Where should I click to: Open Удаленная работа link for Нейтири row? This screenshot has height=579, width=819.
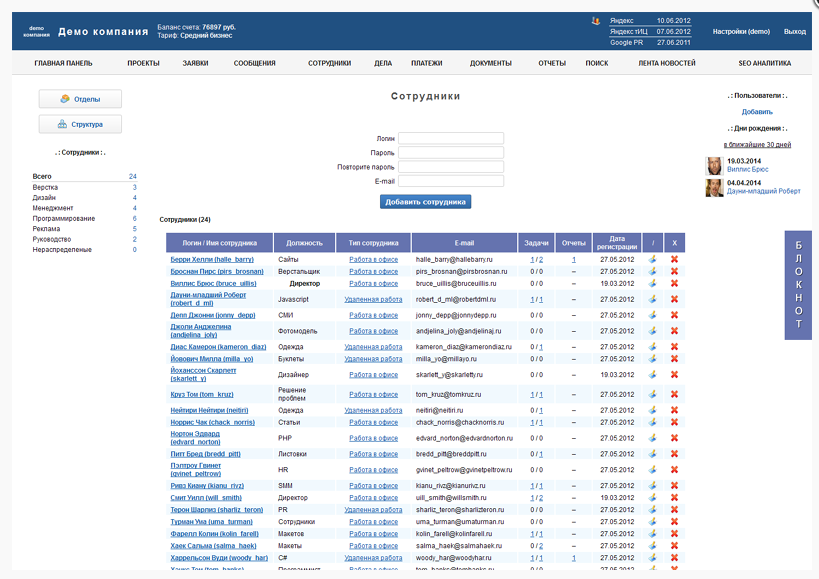[373, 410]
